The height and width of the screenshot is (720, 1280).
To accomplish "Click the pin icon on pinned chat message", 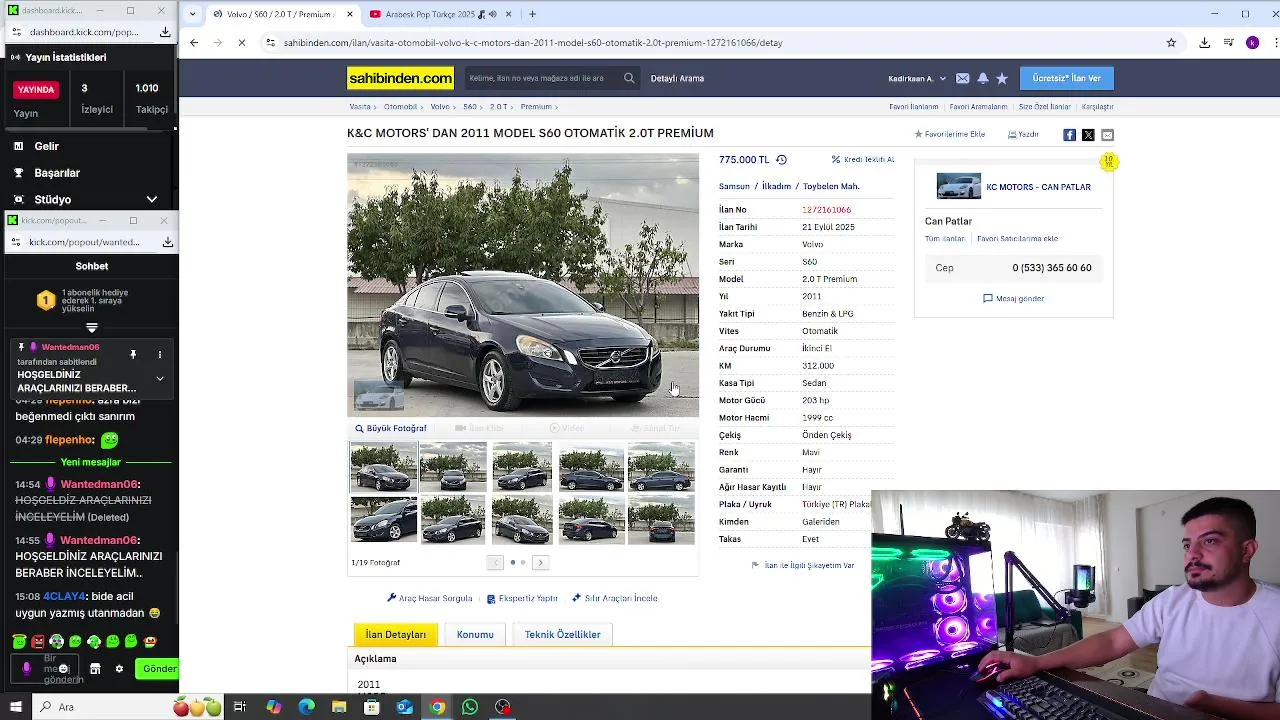I will 133,355.
